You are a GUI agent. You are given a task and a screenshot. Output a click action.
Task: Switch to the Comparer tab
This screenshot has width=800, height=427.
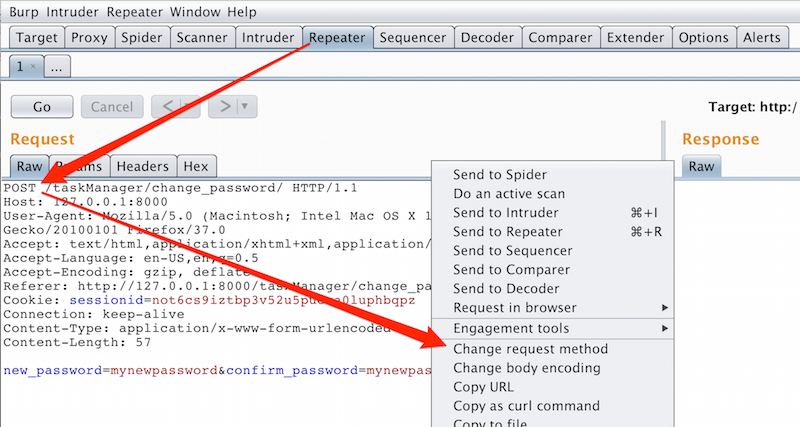point(561,37)
